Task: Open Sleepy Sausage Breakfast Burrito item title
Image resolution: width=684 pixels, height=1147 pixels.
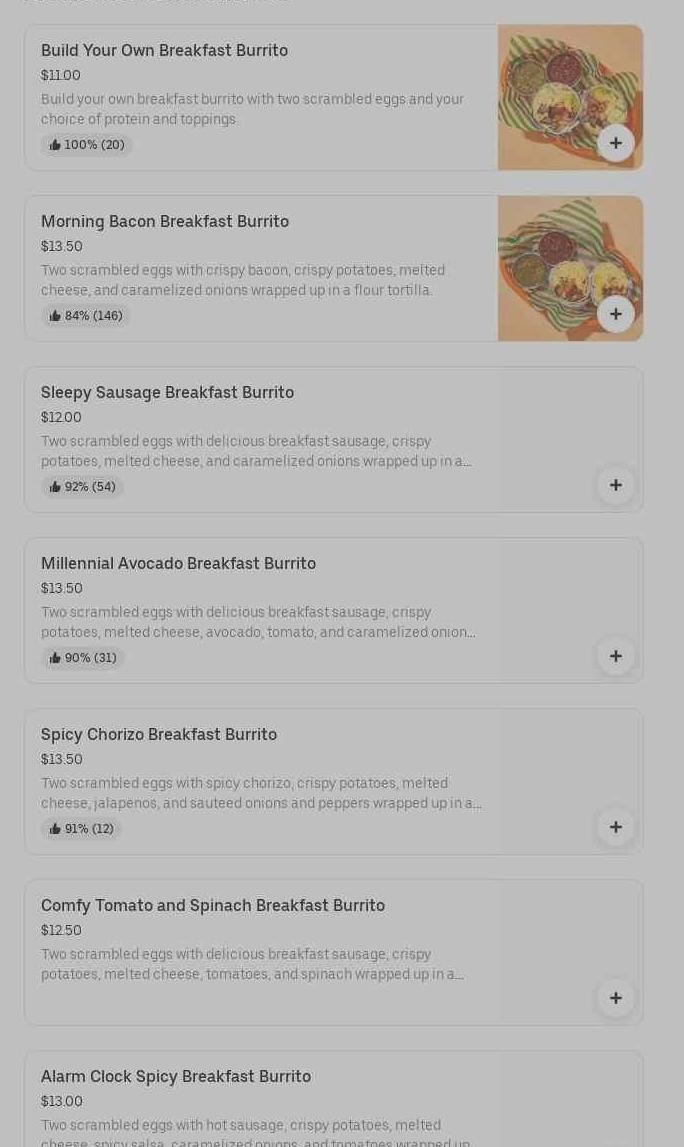Action: [167, 393]
